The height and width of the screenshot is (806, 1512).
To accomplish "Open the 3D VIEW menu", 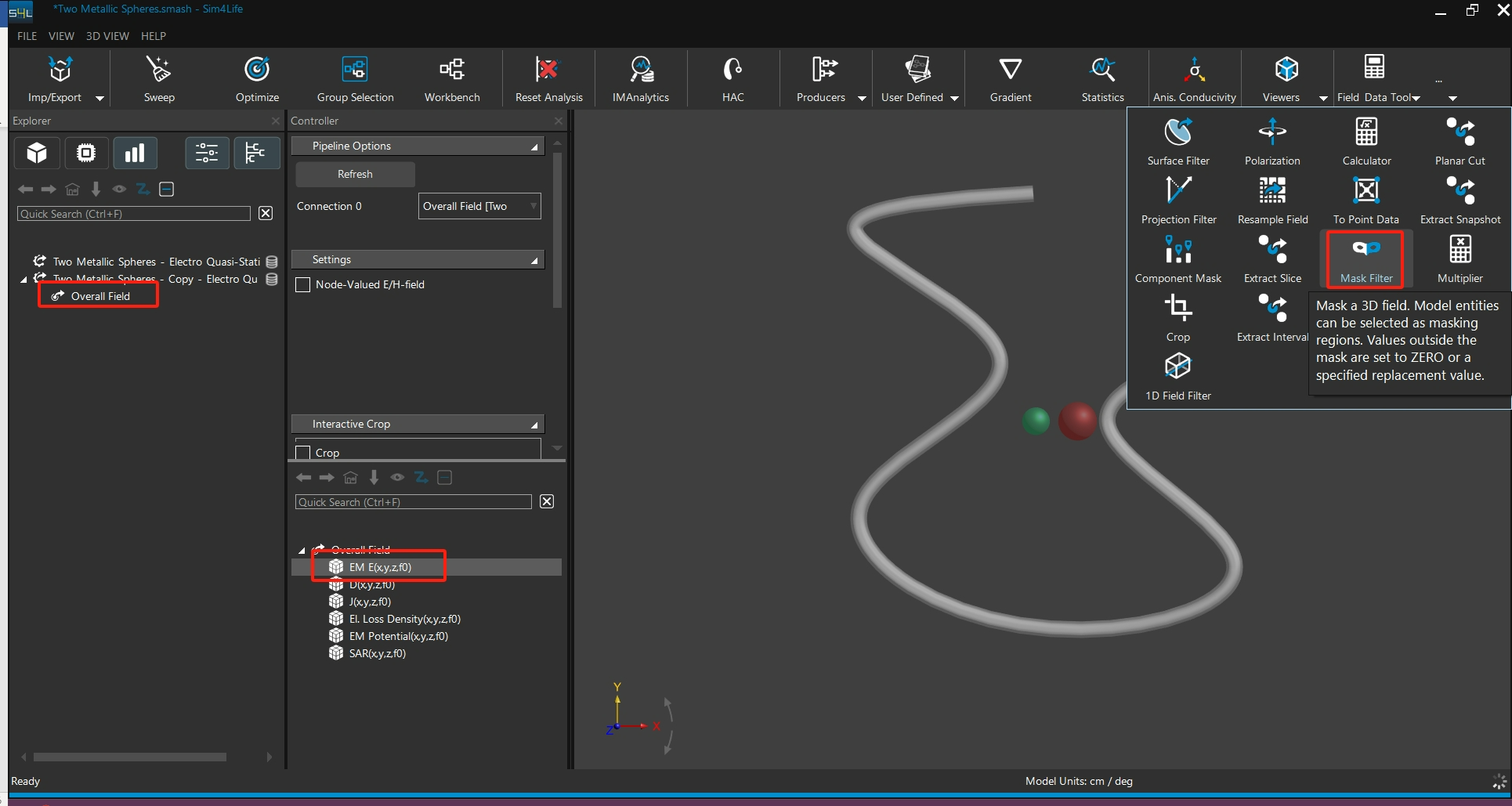I will tap(107, 36).
